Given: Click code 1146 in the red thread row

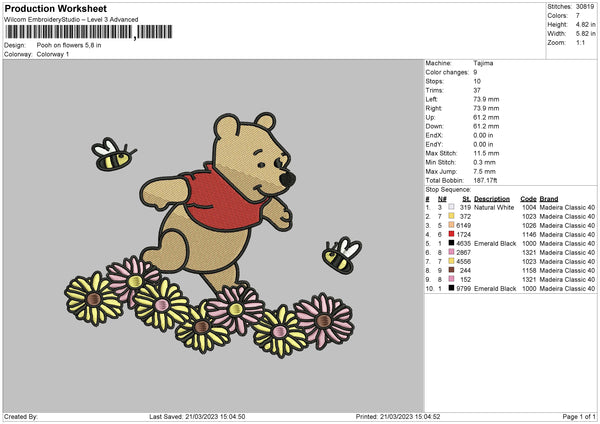Looking at the screenshot, I should click(x=529, y=235).
